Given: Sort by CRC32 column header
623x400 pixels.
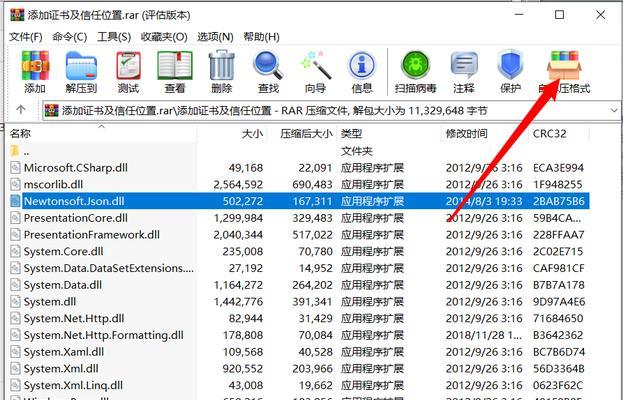Looking at the screenshot, I should [x=559, y=133].
